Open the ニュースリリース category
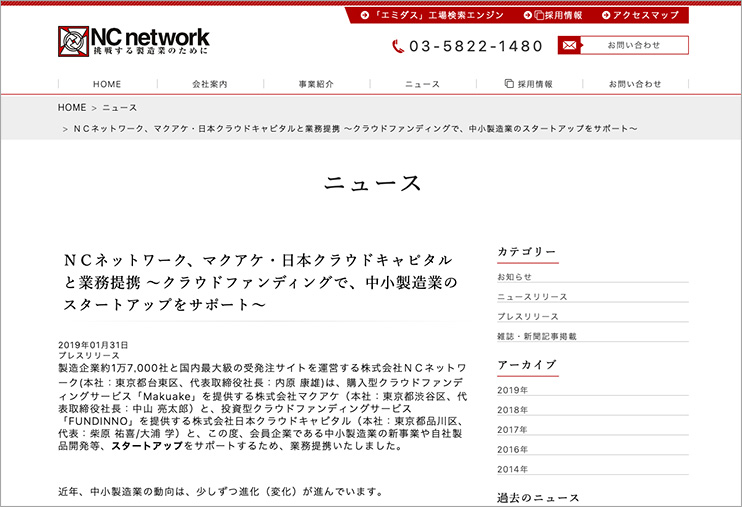Viewport: 742px width, 507px height. 532,297
